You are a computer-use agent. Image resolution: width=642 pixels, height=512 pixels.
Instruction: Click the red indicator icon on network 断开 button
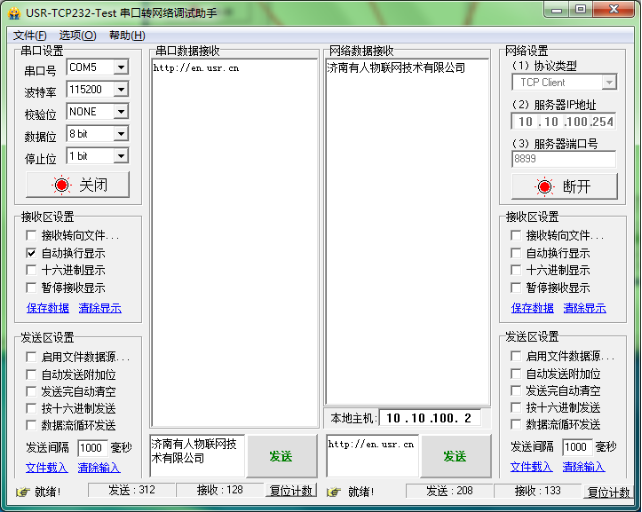click(545, 186)
